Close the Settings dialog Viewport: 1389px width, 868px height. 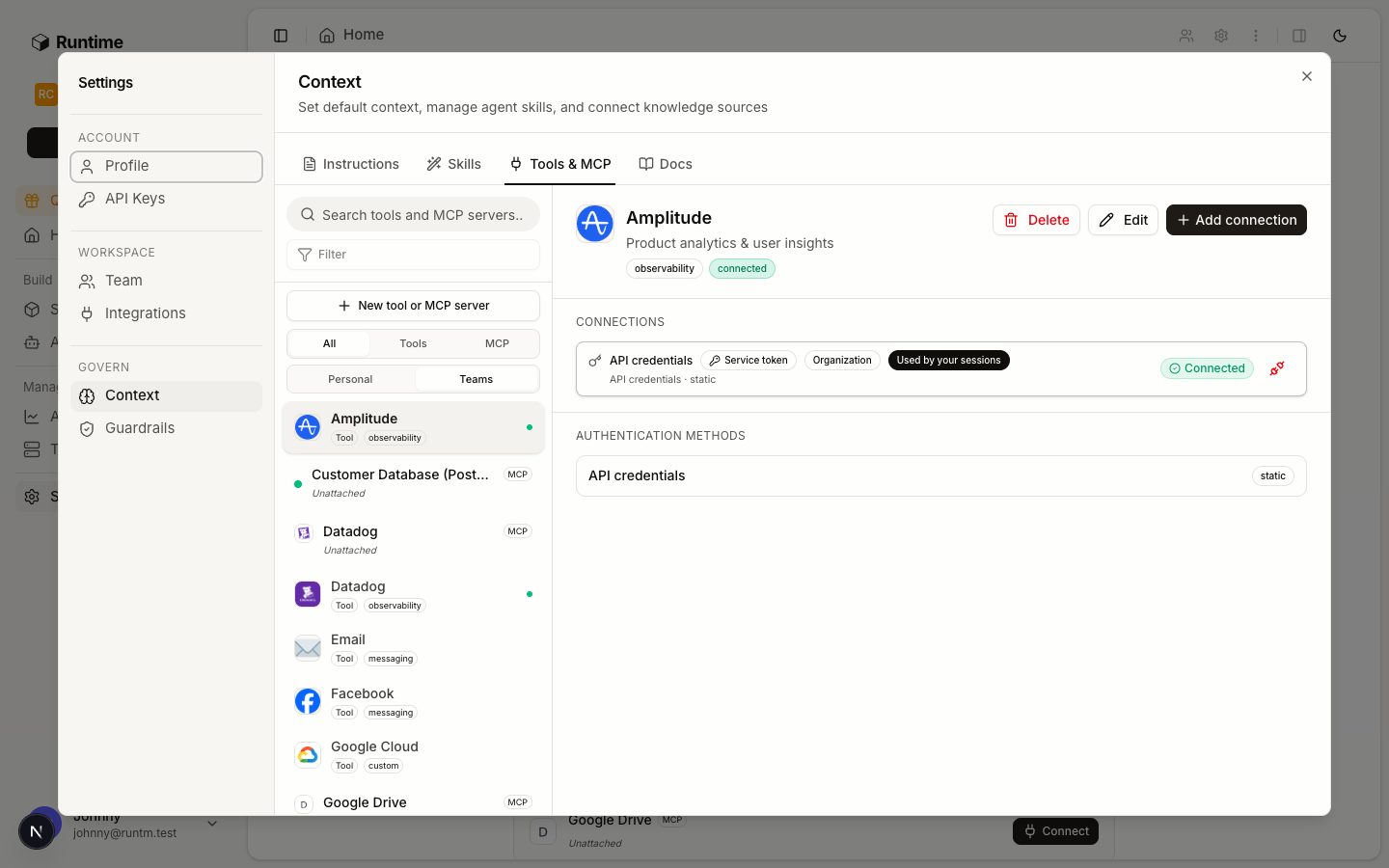[x=1307, y=76]
